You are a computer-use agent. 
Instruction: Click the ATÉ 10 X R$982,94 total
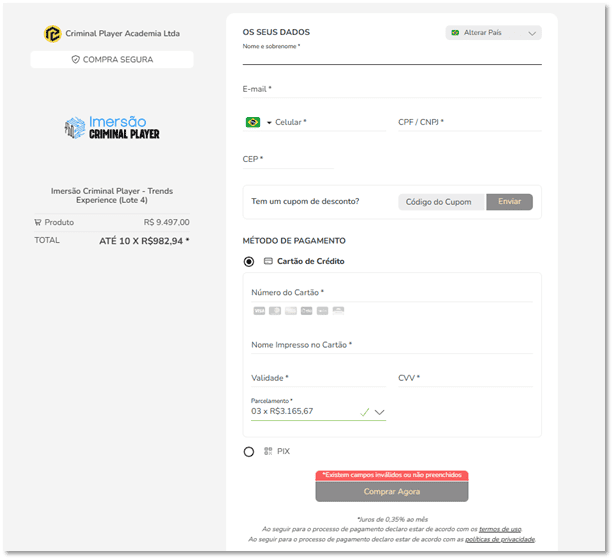coord(144,241)
